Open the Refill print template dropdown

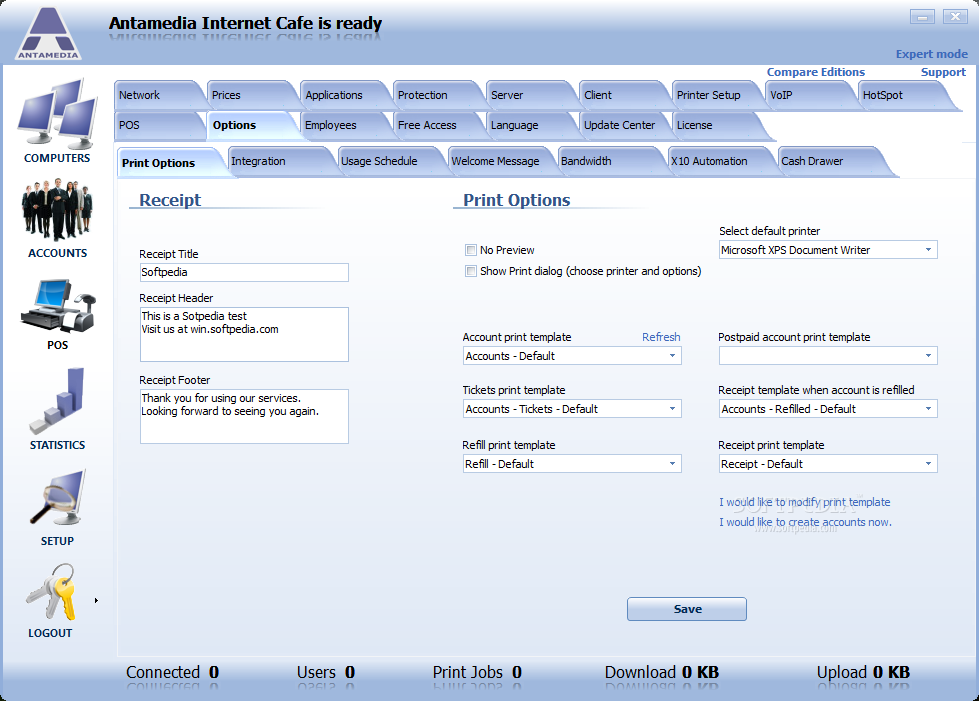572,464
